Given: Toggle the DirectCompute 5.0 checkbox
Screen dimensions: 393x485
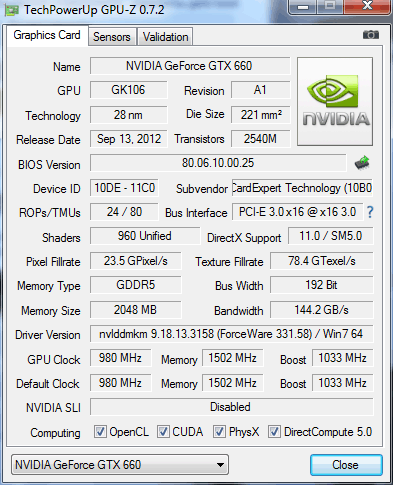Looking at the screenshot, I should (274, 432).
